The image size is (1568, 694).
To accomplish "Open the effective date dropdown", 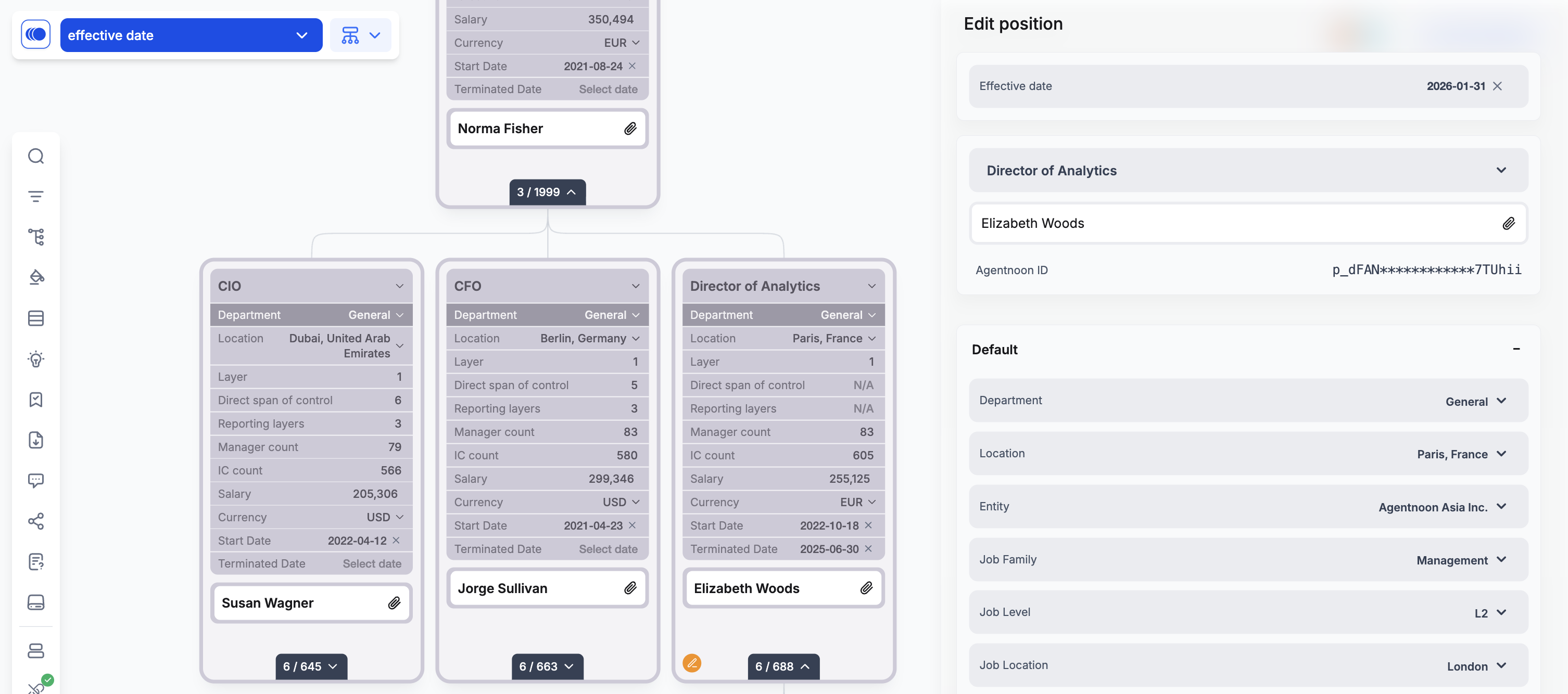I will [191, 35].
